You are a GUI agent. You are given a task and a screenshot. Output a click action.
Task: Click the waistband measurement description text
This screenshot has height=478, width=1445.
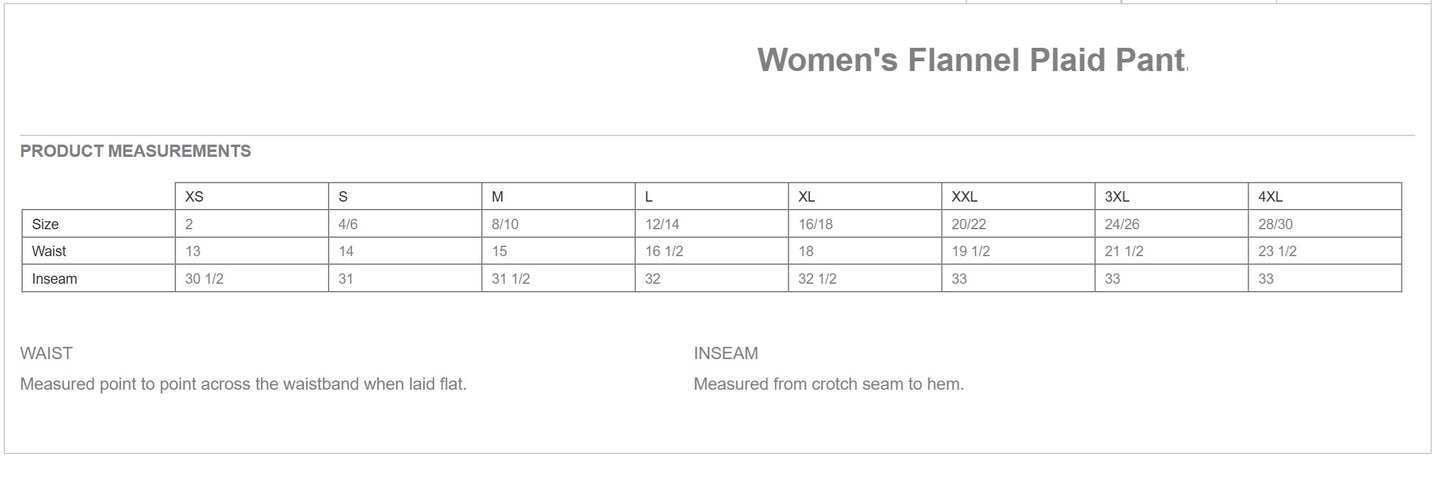[x=243, y=384]
